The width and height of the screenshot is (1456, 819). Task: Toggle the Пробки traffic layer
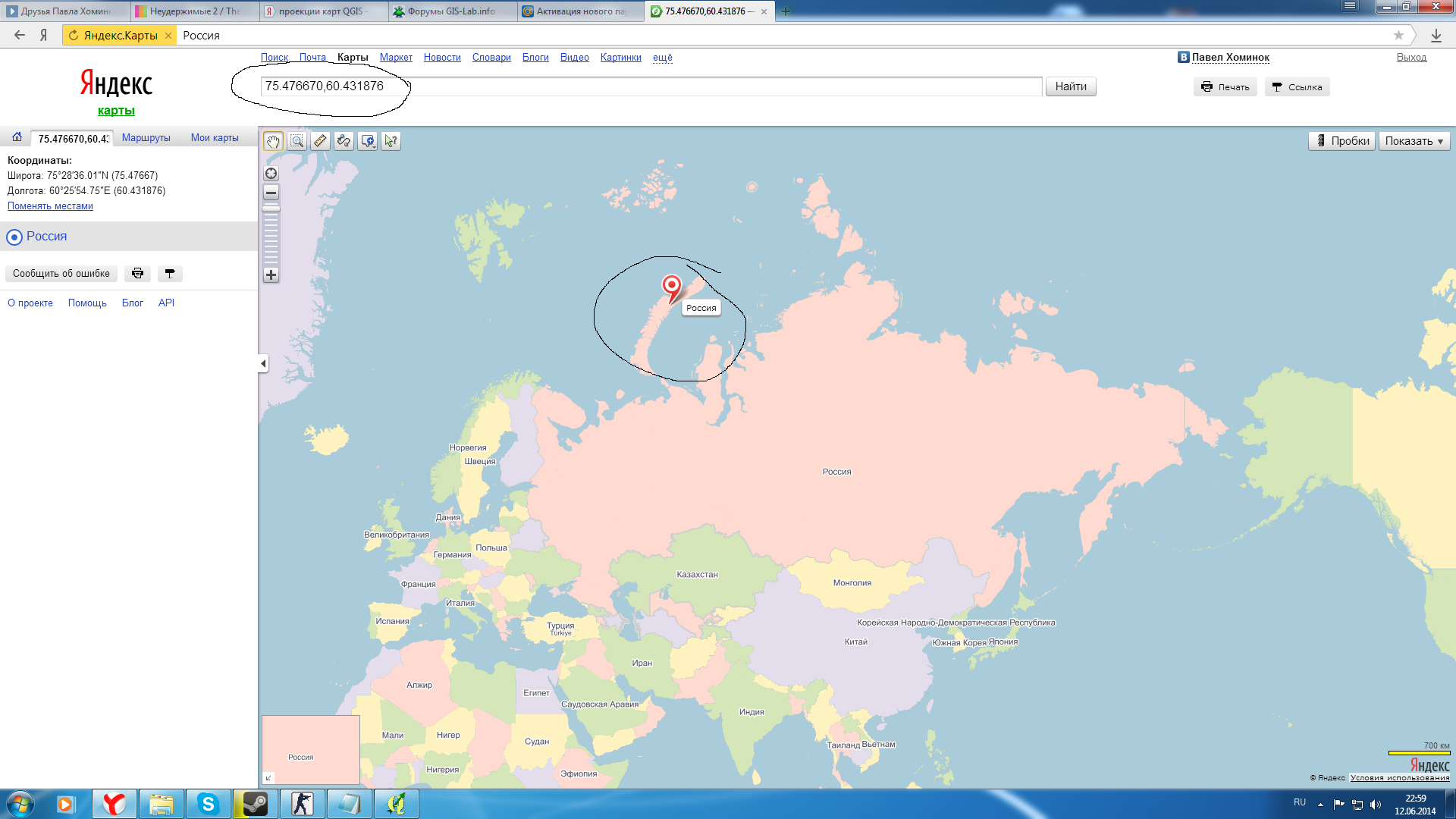tap(1341, 141)
